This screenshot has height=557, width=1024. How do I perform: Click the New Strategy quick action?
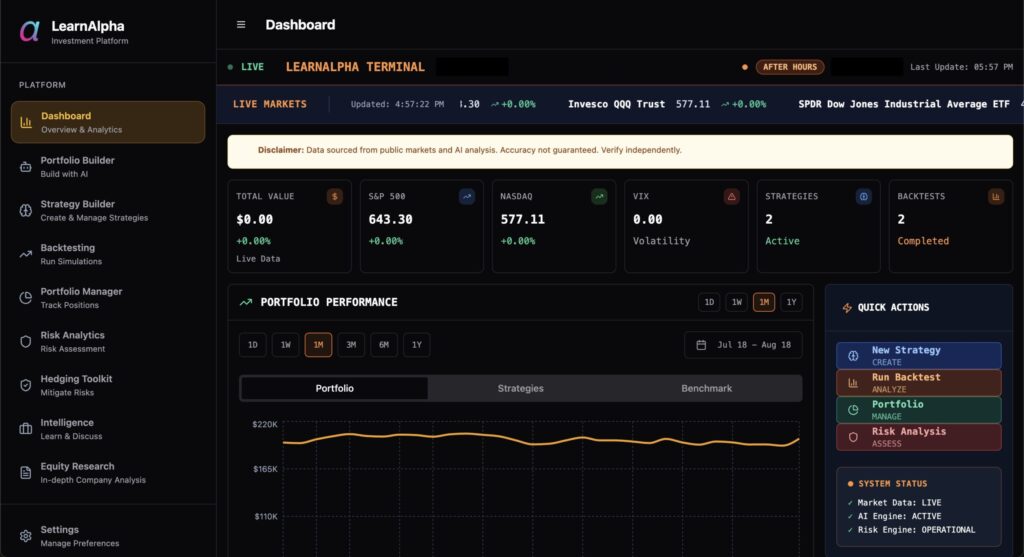pos(918,356)
